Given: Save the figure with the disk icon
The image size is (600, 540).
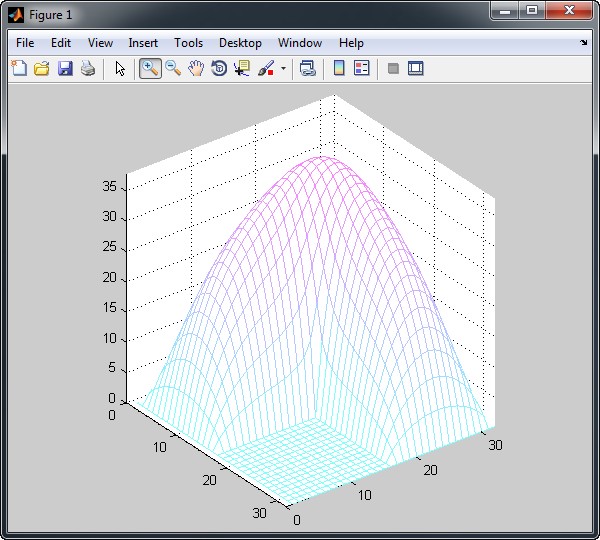Looking at the screenshot, I should point(65,69).
